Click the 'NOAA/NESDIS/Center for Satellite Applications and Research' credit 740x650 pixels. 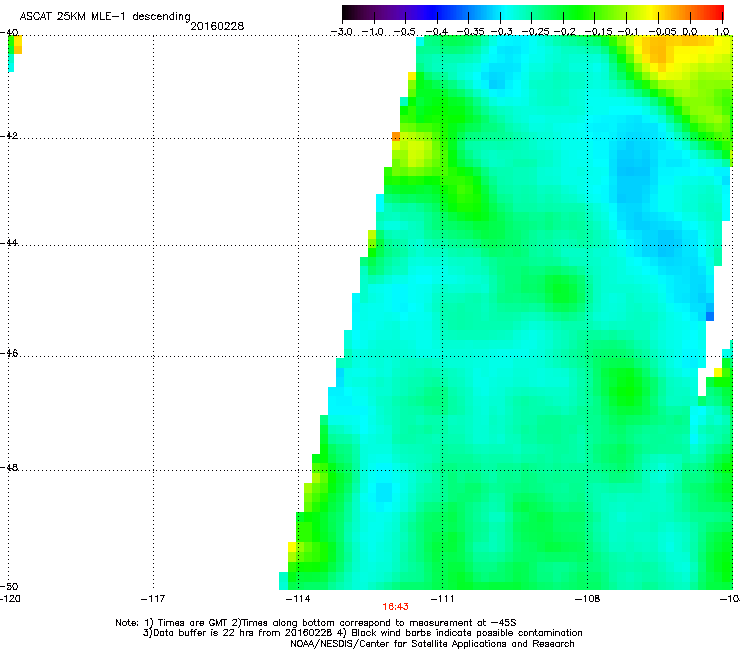pos(432,644)
